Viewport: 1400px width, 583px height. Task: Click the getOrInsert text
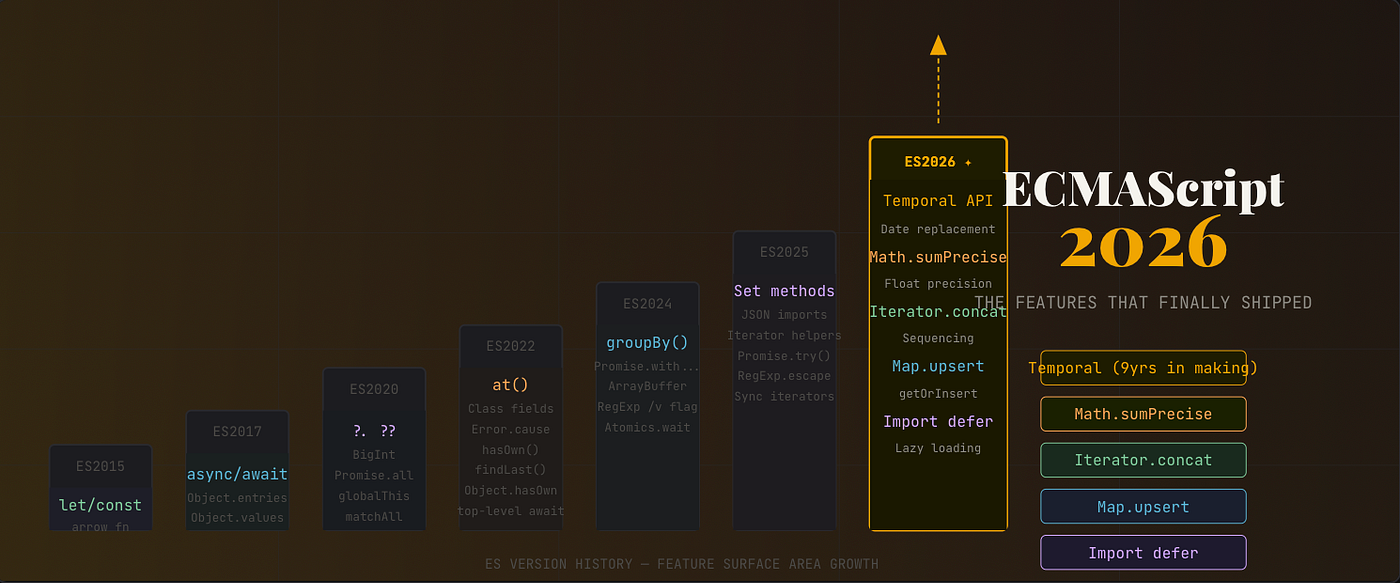938,393
